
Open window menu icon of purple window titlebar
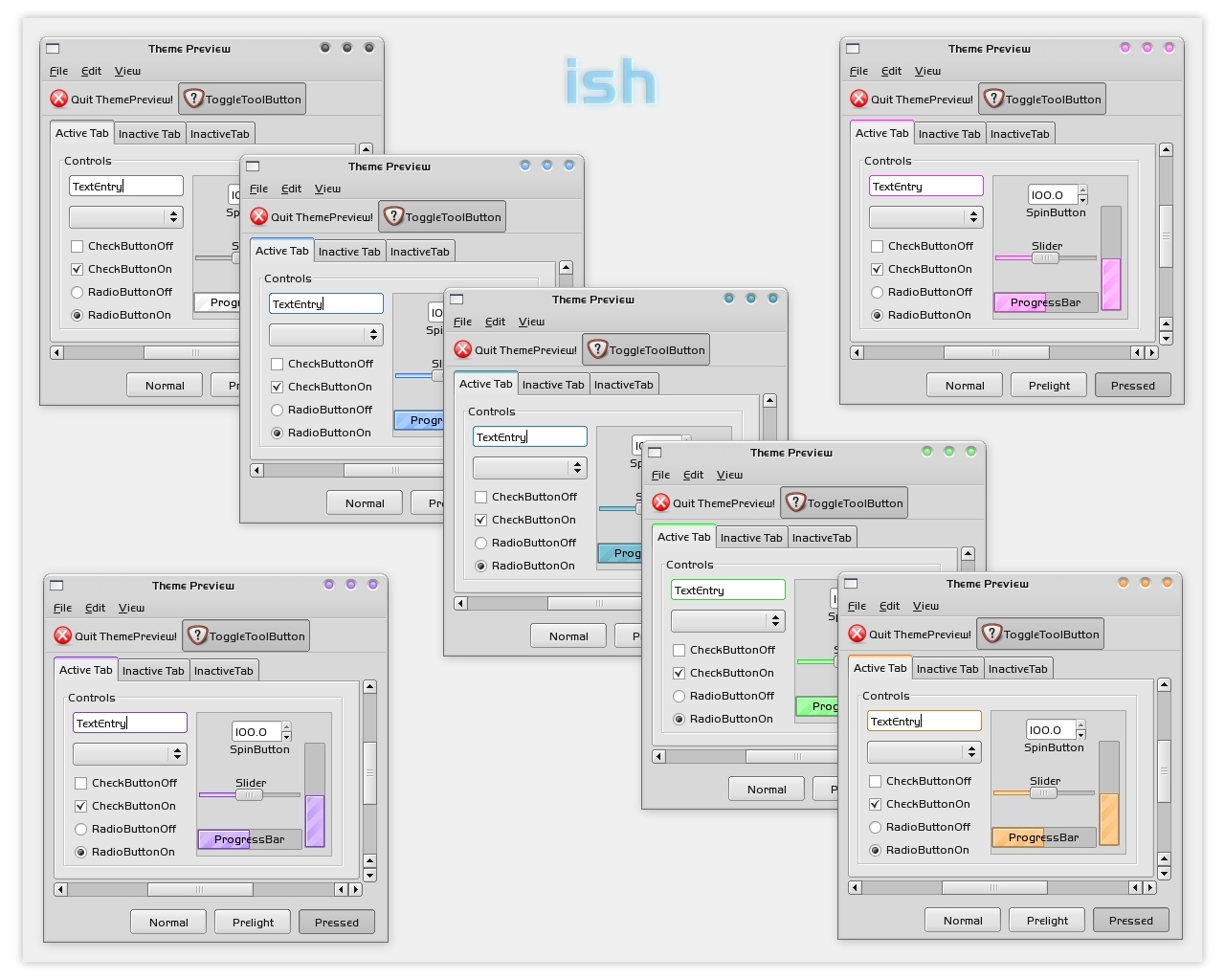click(x=57, y=585)
